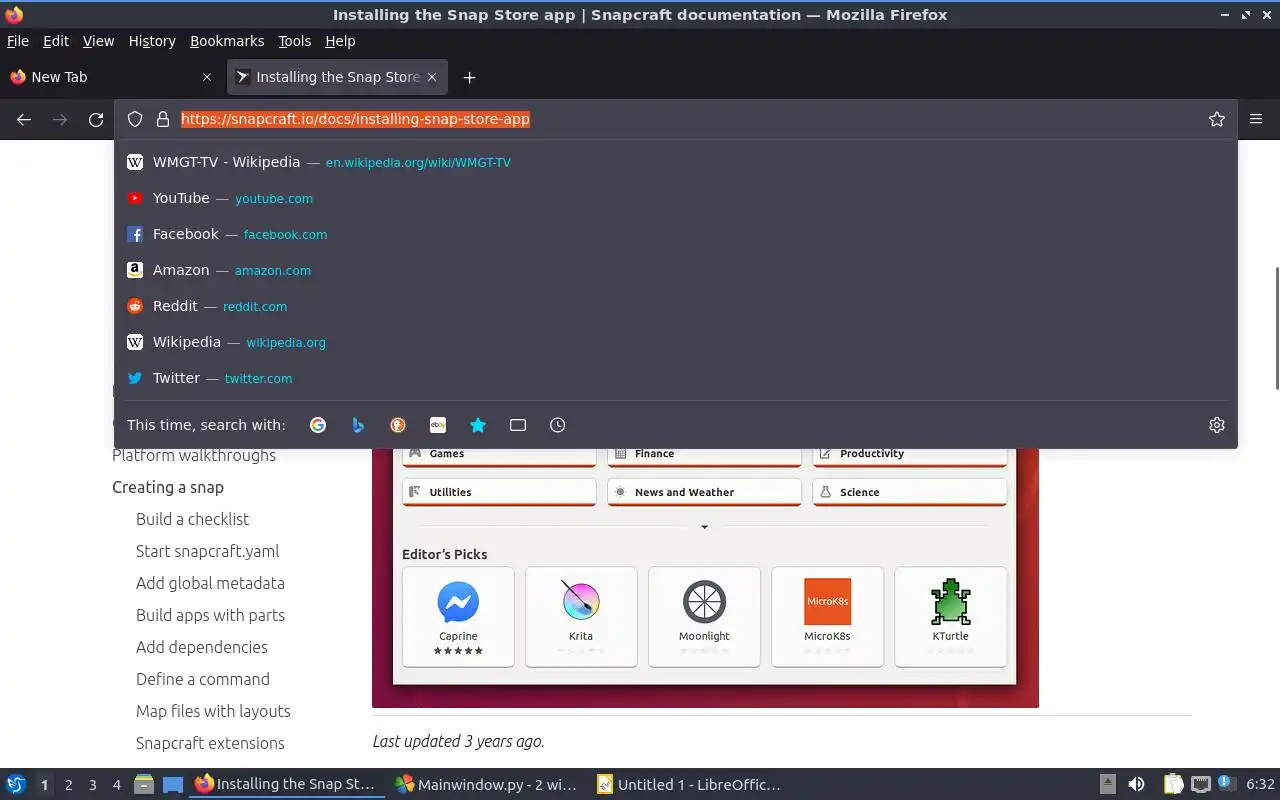The width and height of the screenshot is (1280, 800).
Task: Expand categories with the down arrow
Action: (x=704, y=527)
